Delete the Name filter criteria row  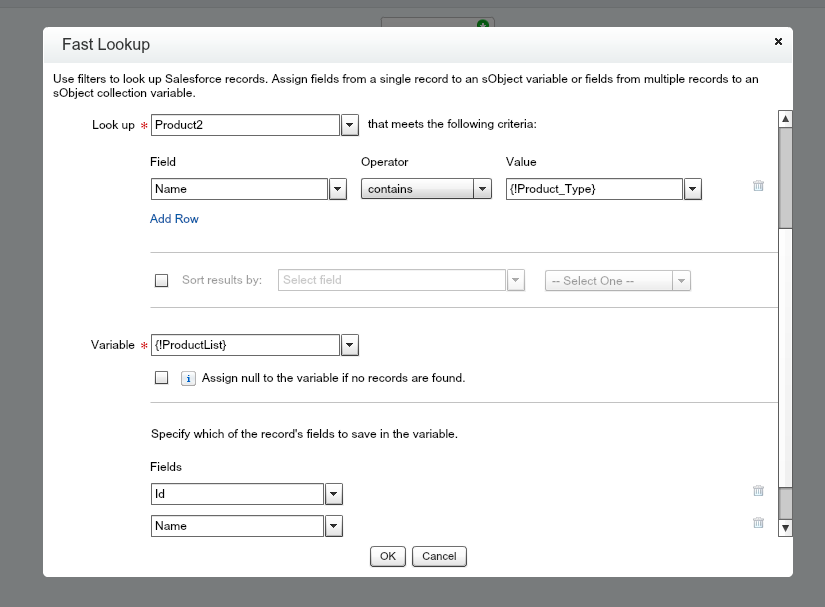758,186
